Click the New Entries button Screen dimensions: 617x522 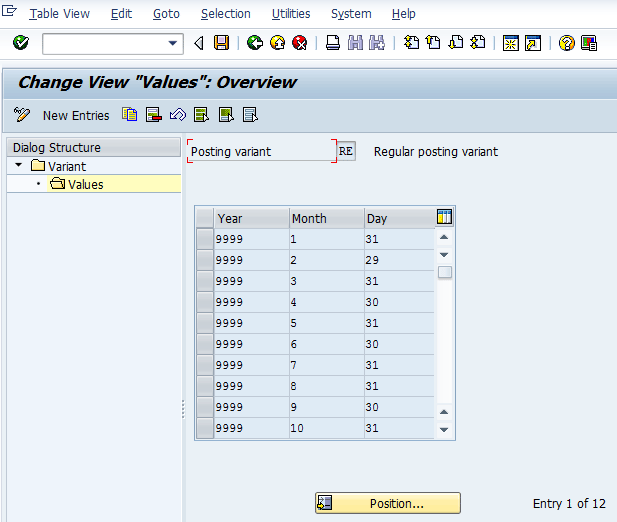coord(75,116)
